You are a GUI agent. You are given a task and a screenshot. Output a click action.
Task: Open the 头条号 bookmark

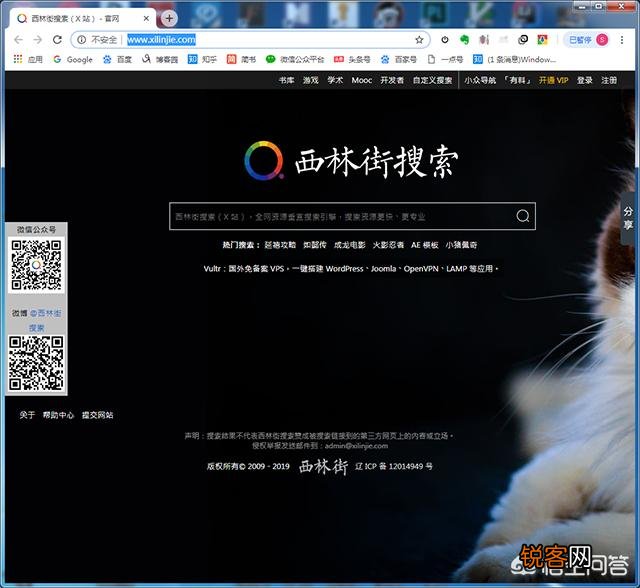click(x=352, y=60)
